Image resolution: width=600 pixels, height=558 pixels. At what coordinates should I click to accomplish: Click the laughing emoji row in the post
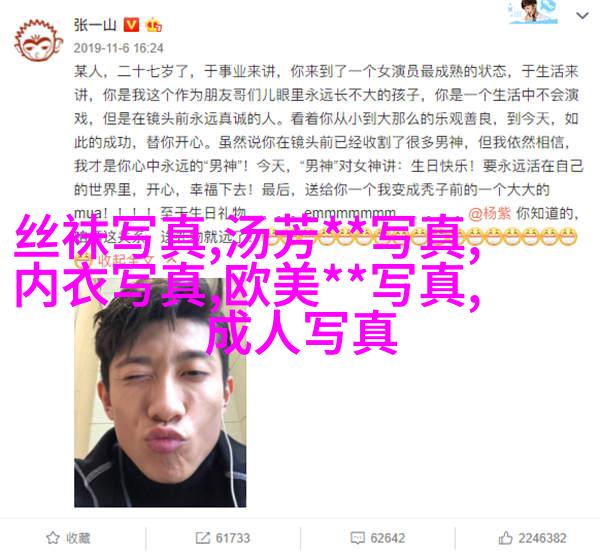coord(419,236)
